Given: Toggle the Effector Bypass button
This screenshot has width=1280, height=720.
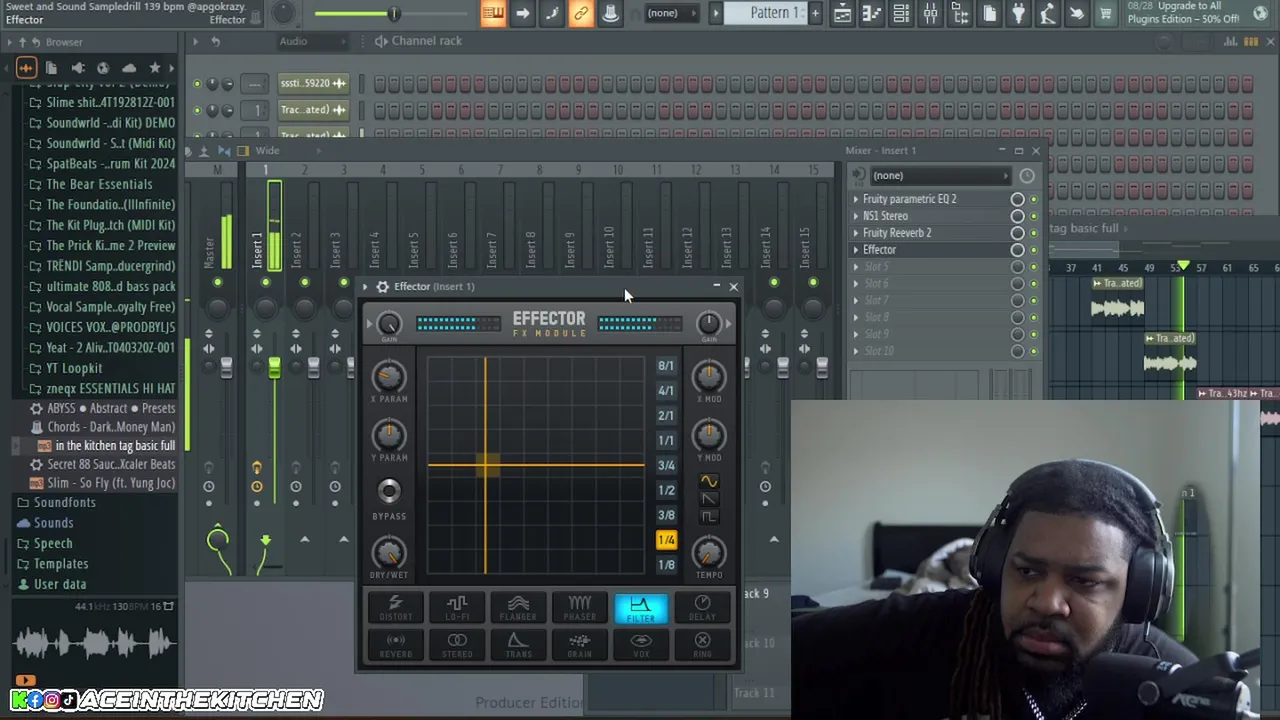Looking at the screenshot, I should pos(389,490).
